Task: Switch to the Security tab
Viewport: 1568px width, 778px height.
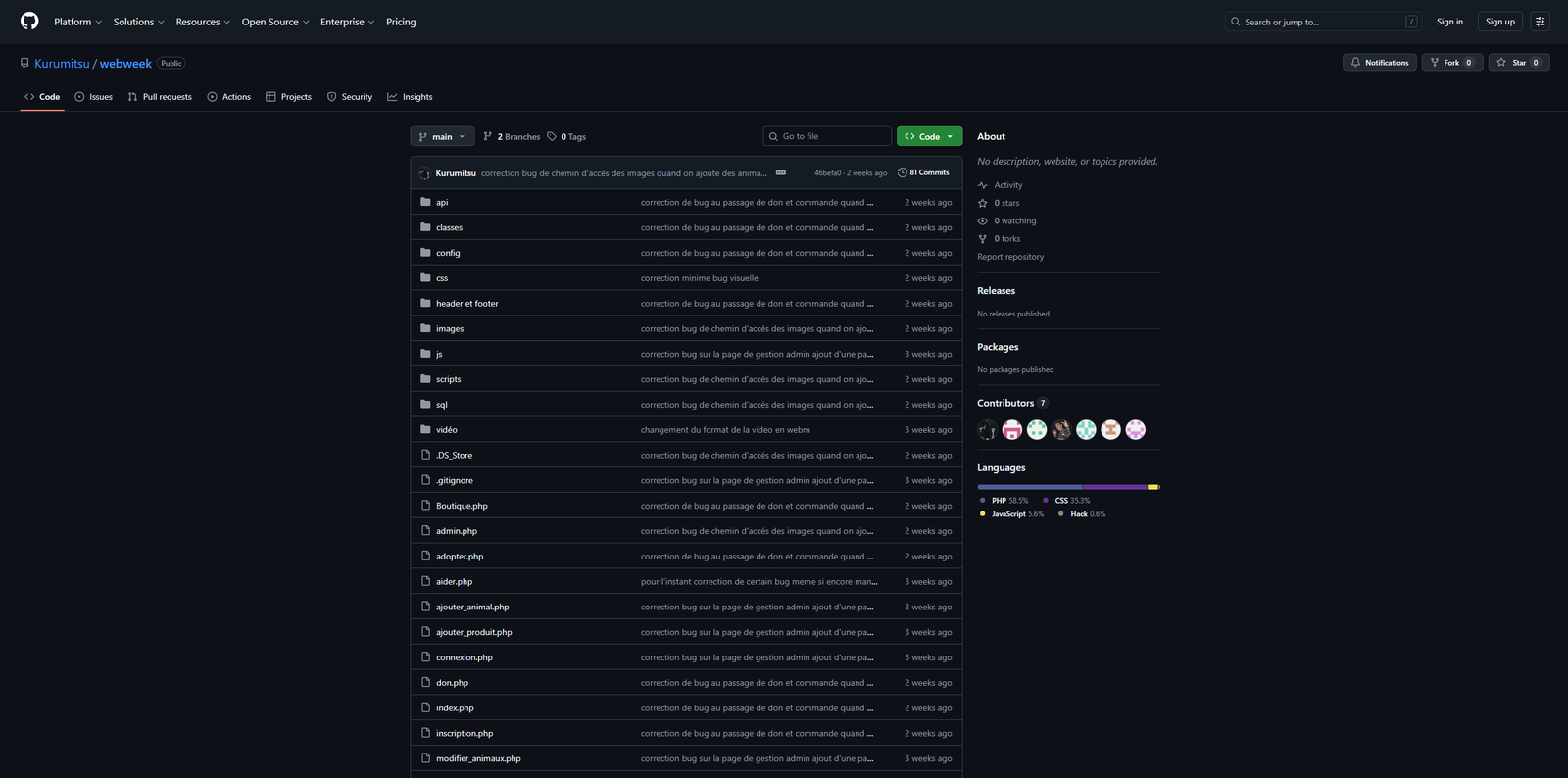Action: click(x=350, y=97)
